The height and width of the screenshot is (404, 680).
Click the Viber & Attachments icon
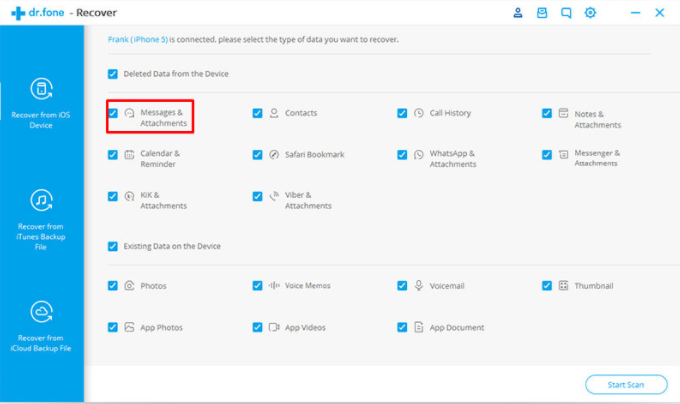[274, 196]
